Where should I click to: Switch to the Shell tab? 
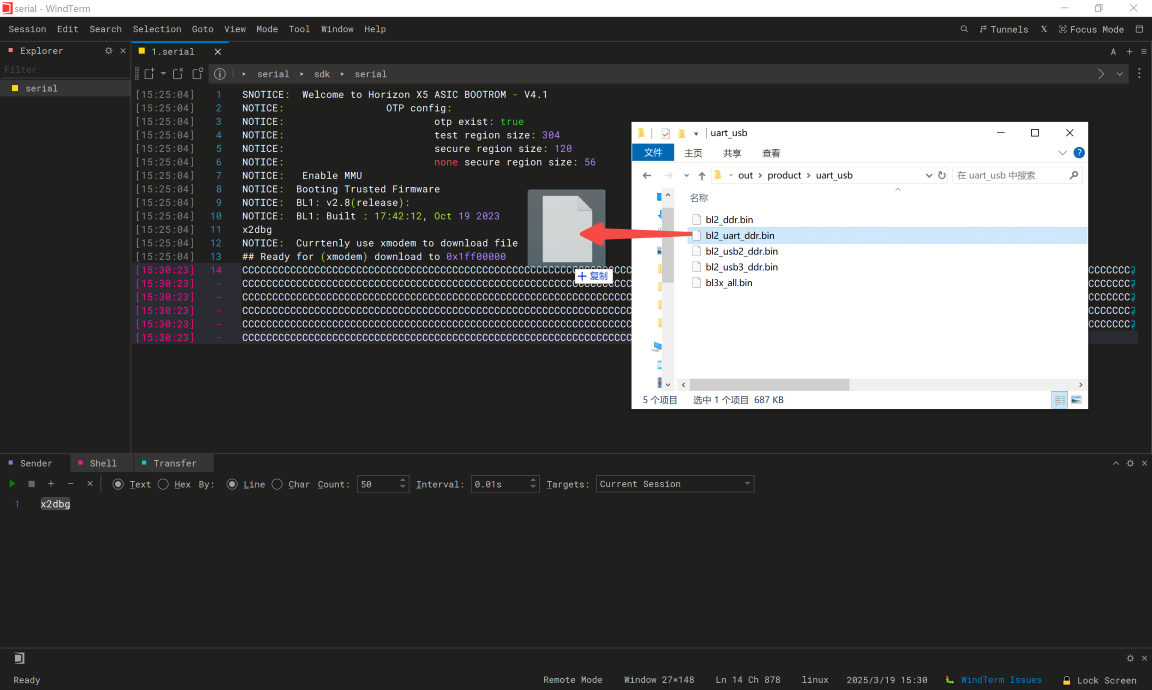pos(102,463)
